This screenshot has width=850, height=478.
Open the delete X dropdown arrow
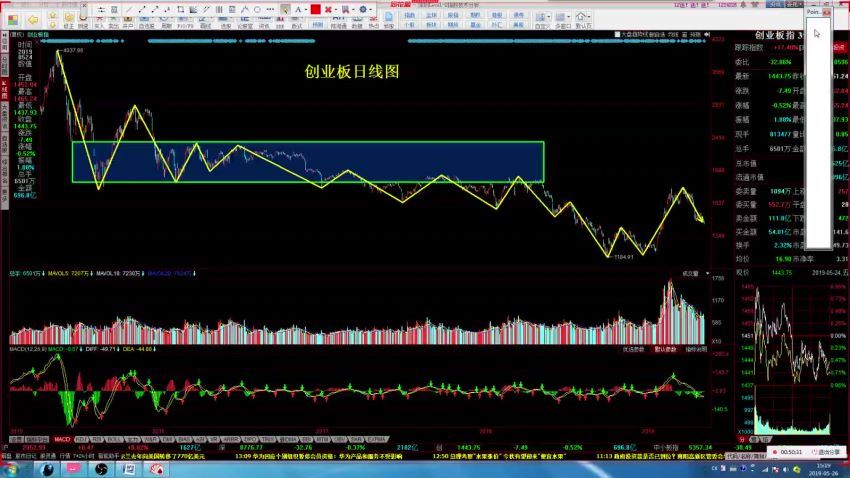pyautogui.click(x=336, y=10)
